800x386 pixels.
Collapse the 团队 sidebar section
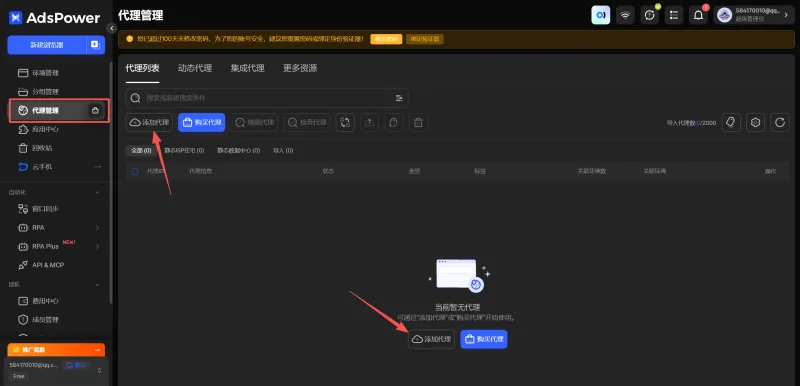point(97,284)
